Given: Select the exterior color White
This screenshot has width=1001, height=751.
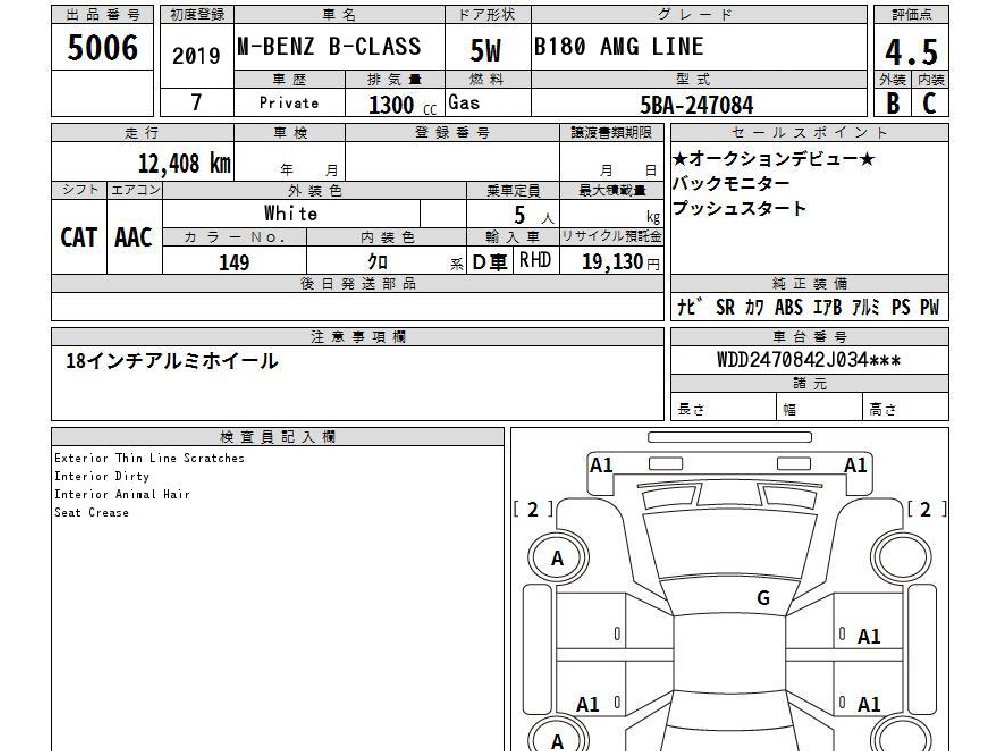Looking at the screenshot, I should [290, 213].
